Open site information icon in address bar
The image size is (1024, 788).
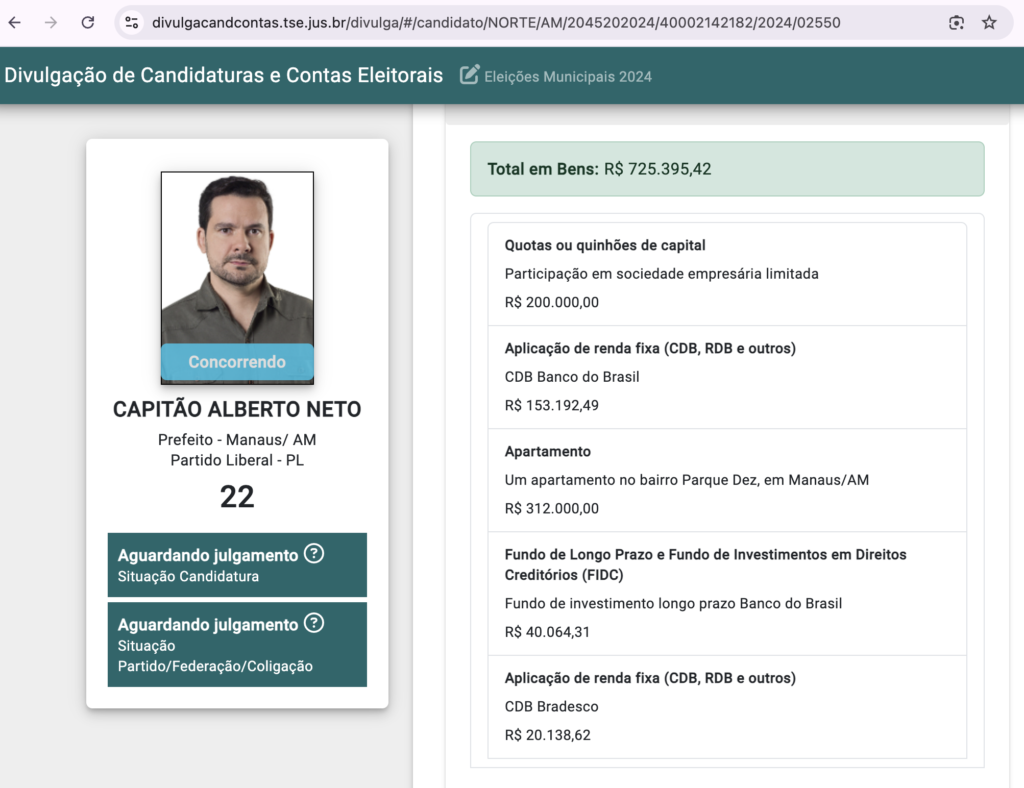coord(132,22)
